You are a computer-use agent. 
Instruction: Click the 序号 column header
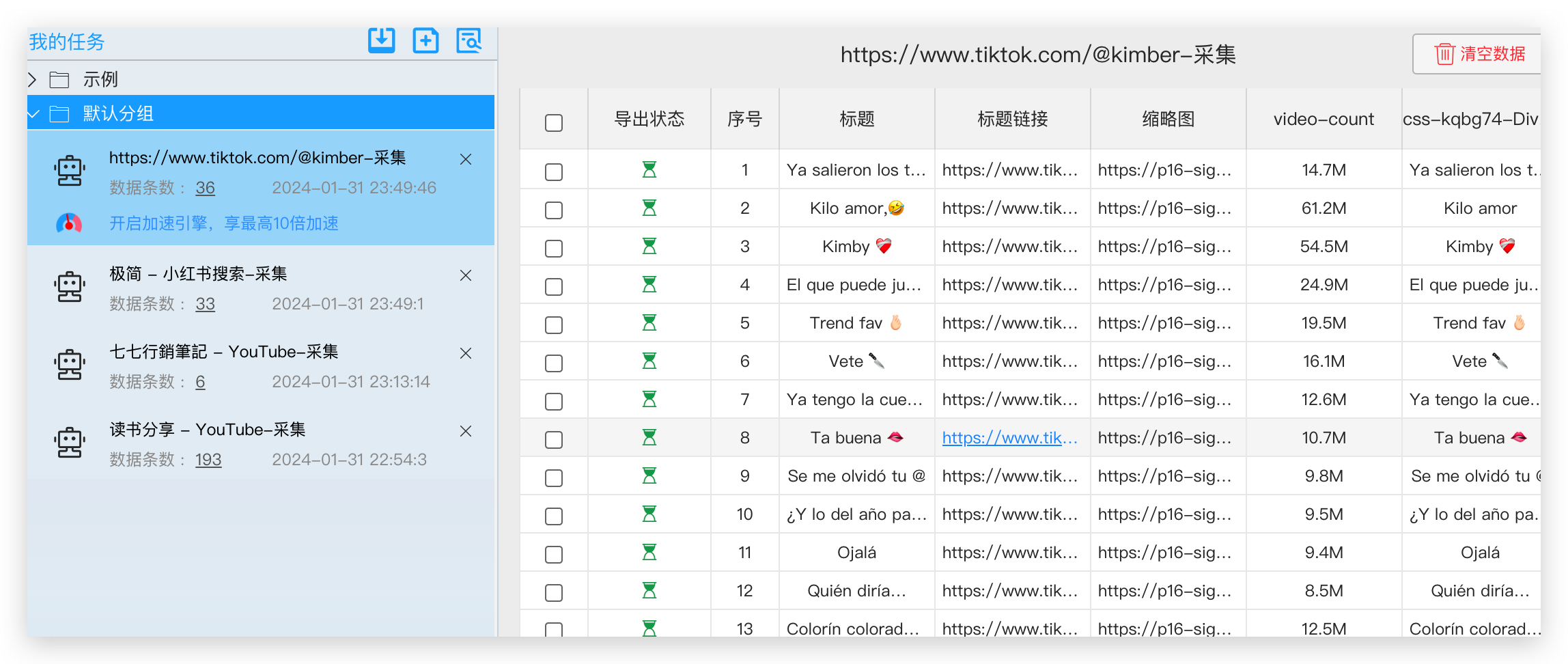click(745, 119)
